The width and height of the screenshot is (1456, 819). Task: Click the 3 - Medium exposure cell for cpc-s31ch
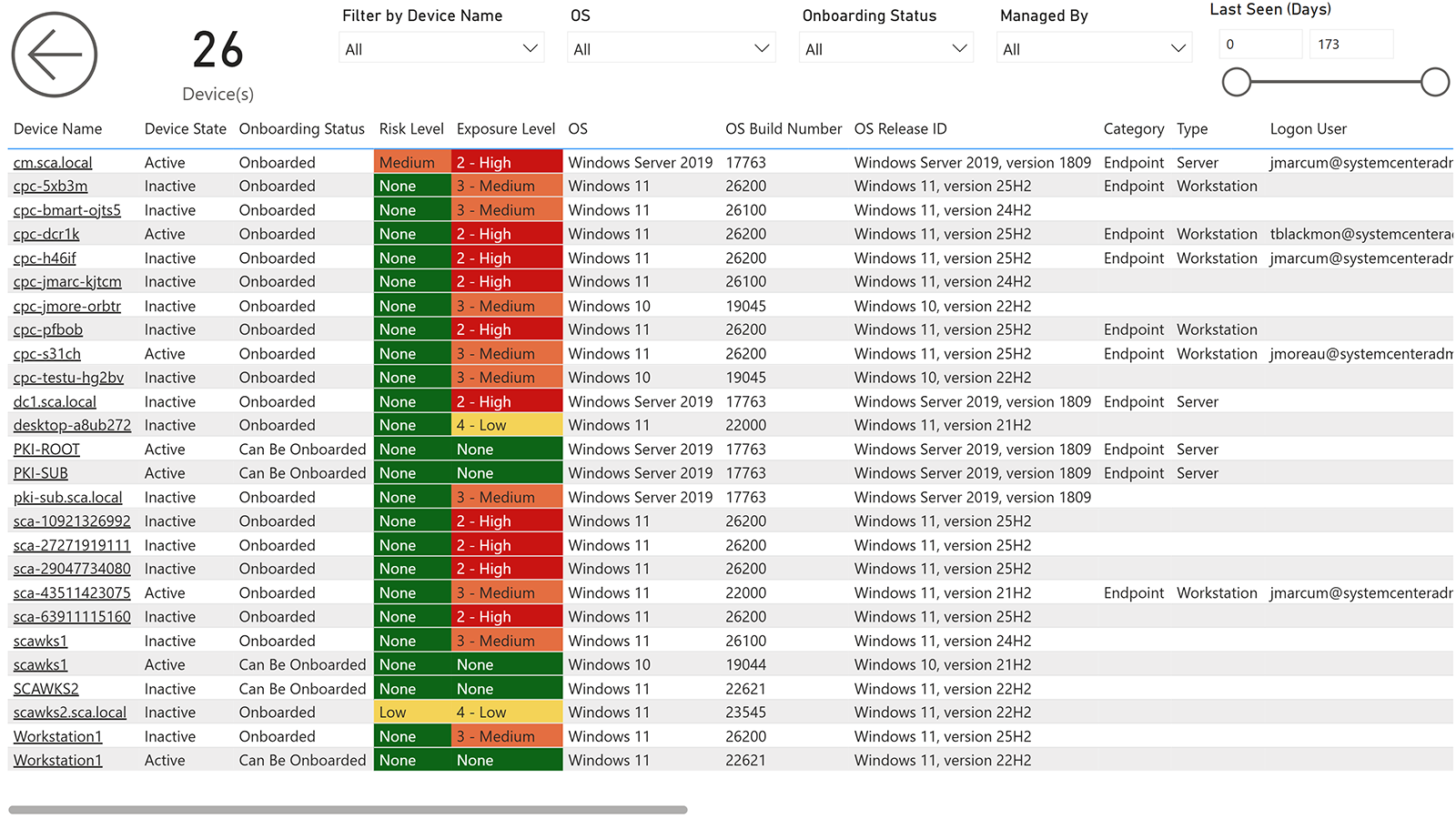(507, 354)
